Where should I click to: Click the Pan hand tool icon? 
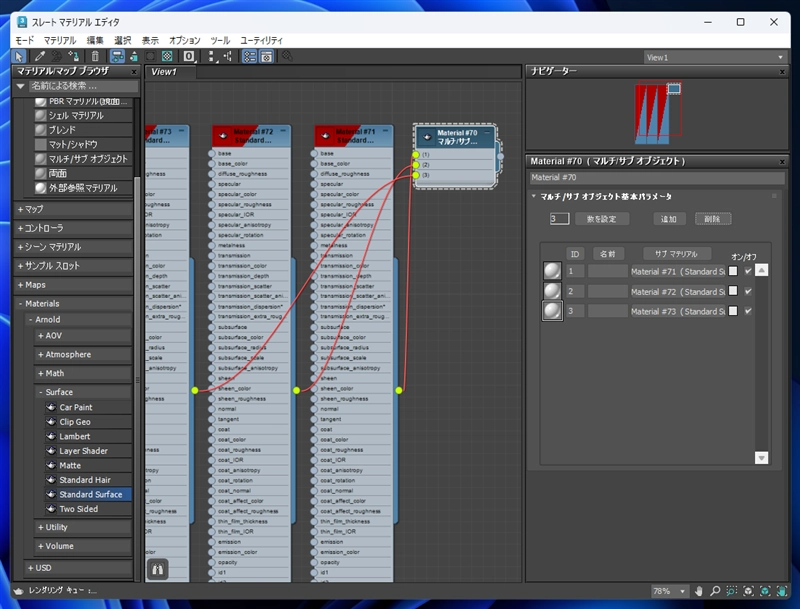[698, 591]
